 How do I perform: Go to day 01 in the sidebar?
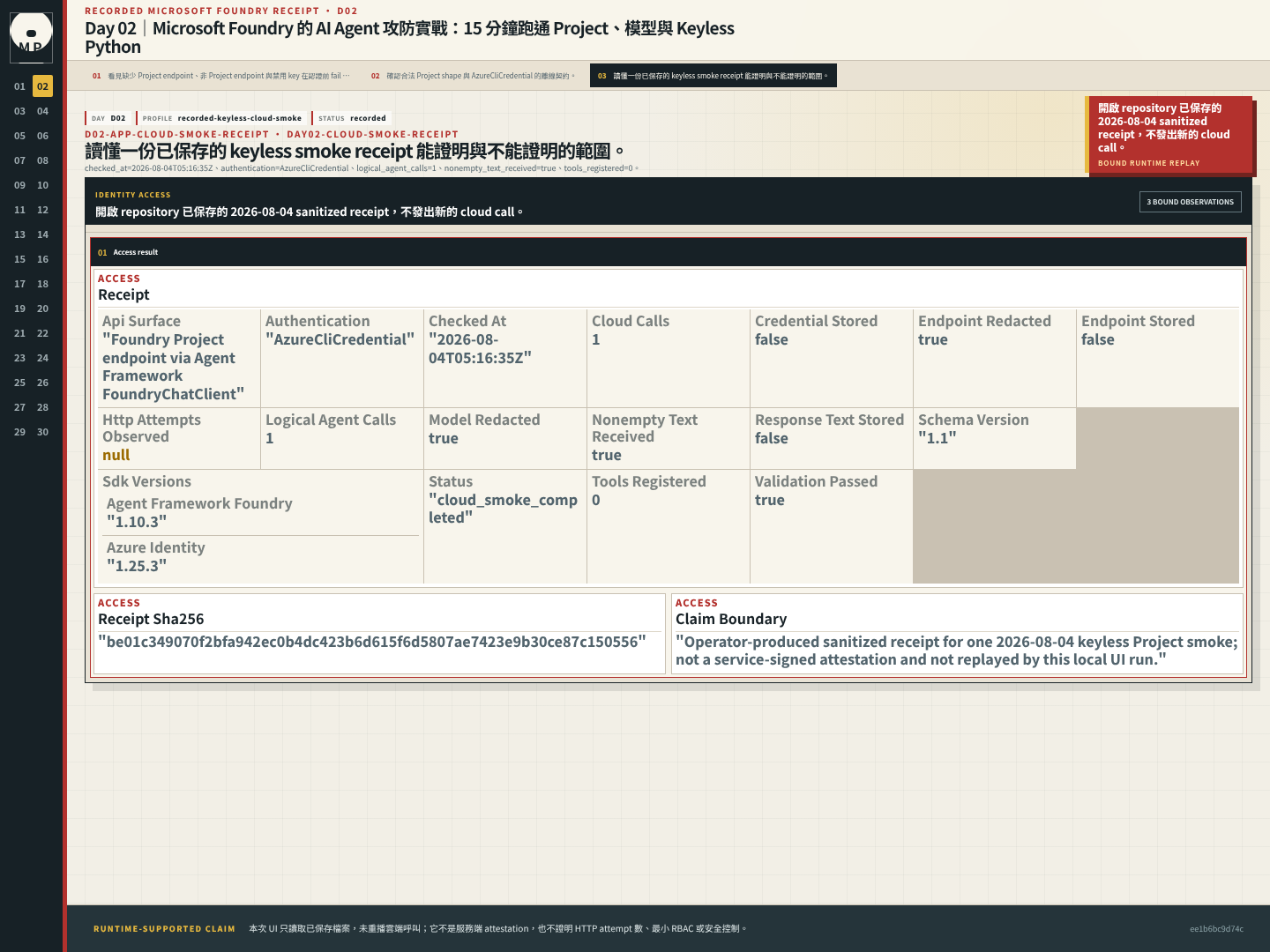[19, 86]
